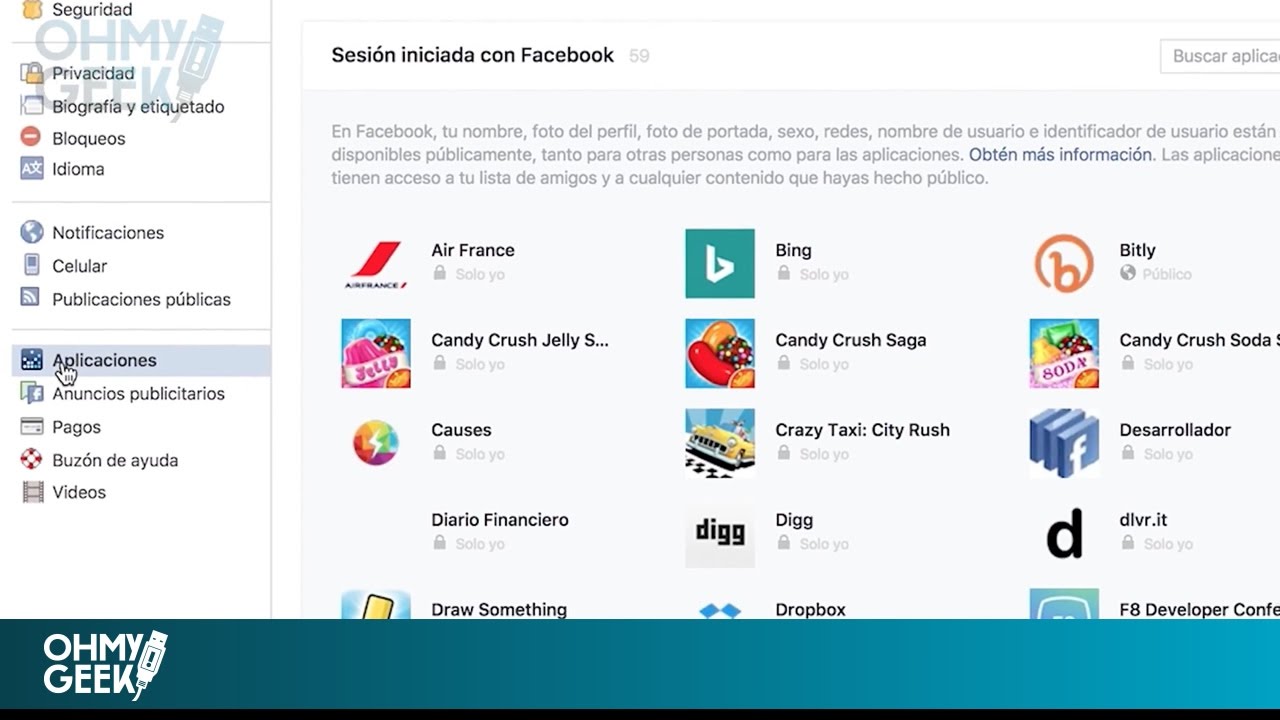
Task: Click the Pagos card icon
Action: pyautogui.click(x=32, y=427)
